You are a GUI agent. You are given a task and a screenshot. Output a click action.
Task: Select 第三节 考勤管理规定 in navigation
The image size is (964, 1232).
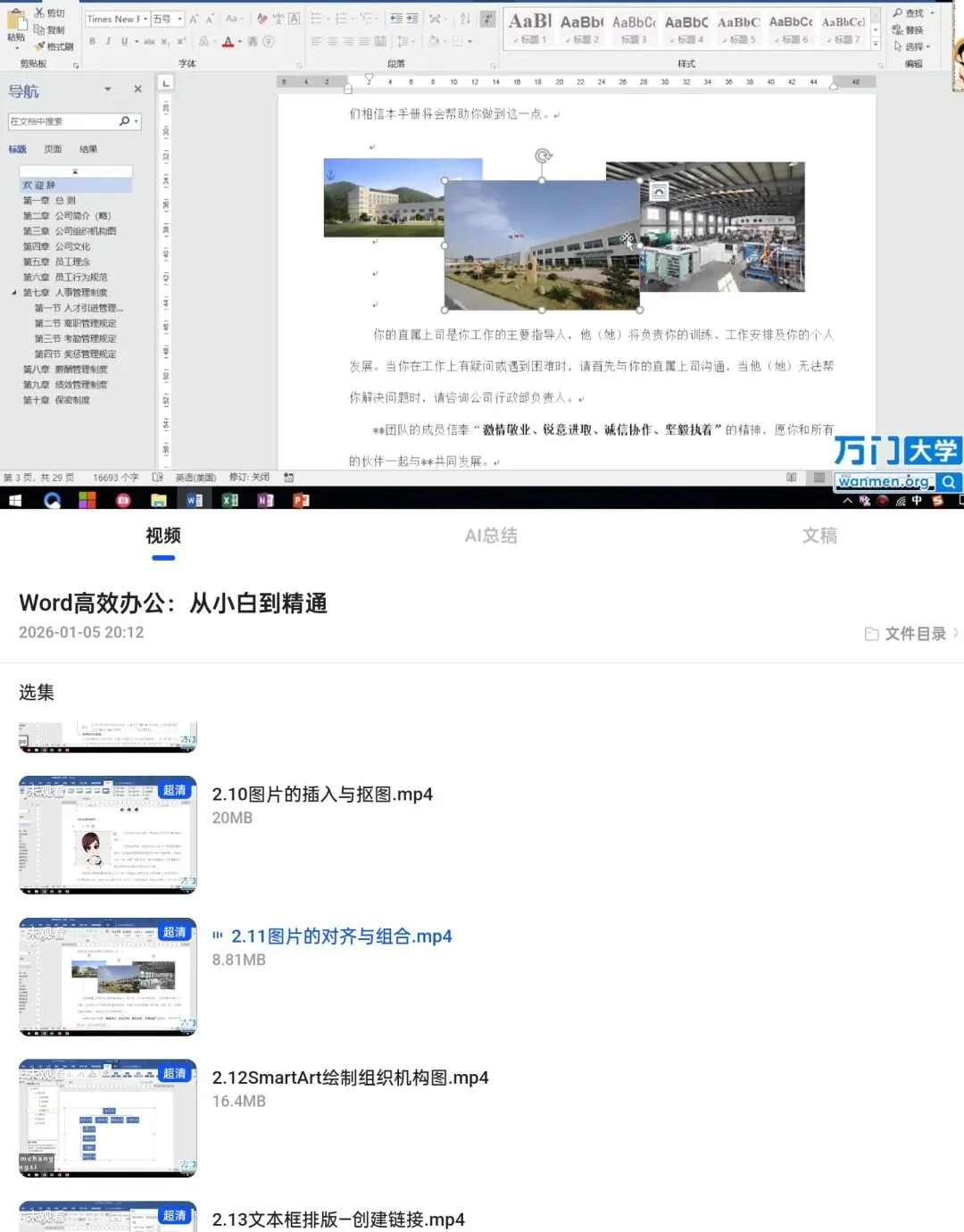(75, 339)
